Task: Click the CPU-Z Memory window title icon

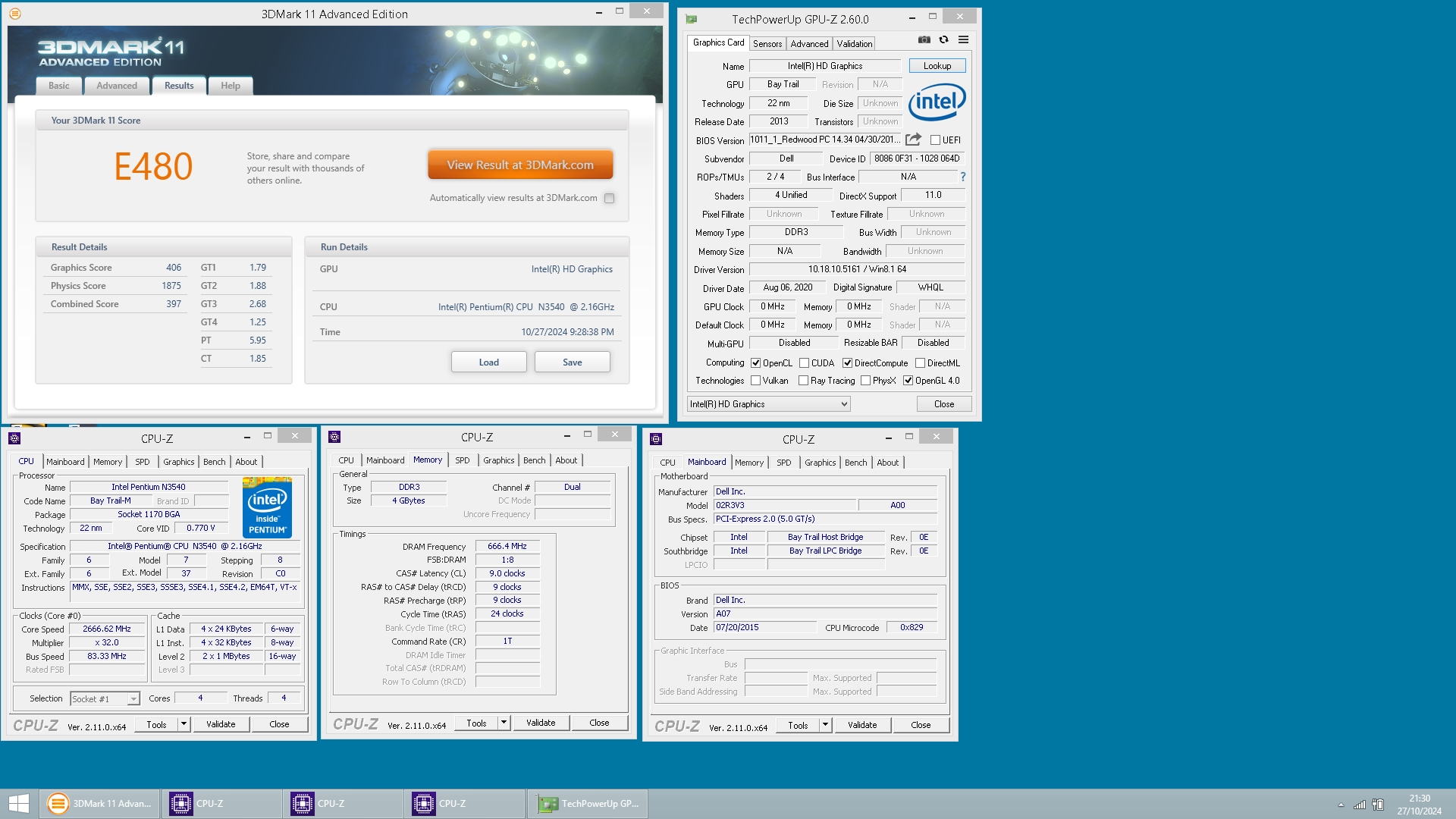Action: pos(334,437)
